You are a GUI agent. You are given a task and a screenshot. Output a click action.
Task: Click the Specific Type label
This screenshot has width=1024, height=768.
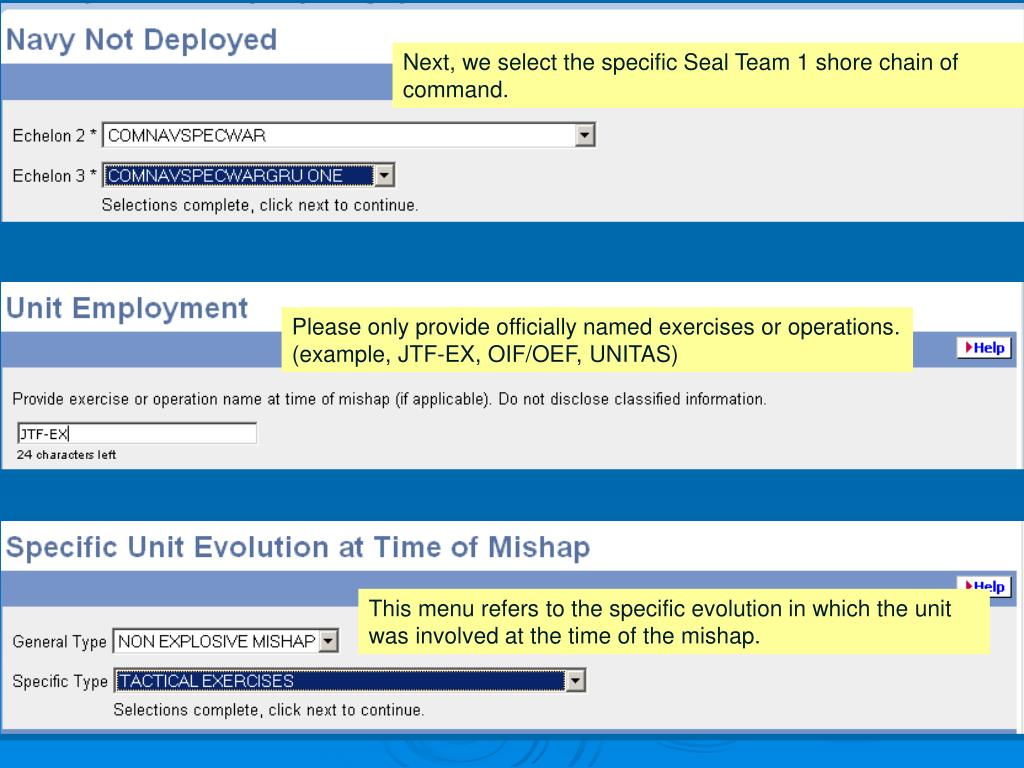[60, 682]
